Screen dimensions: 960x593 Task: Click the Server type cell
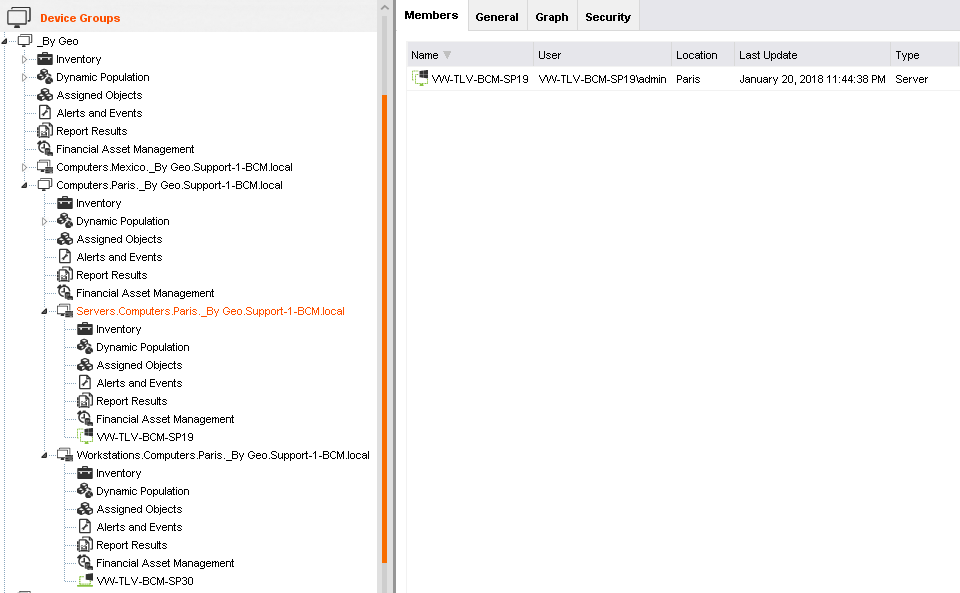pos(912,79)
